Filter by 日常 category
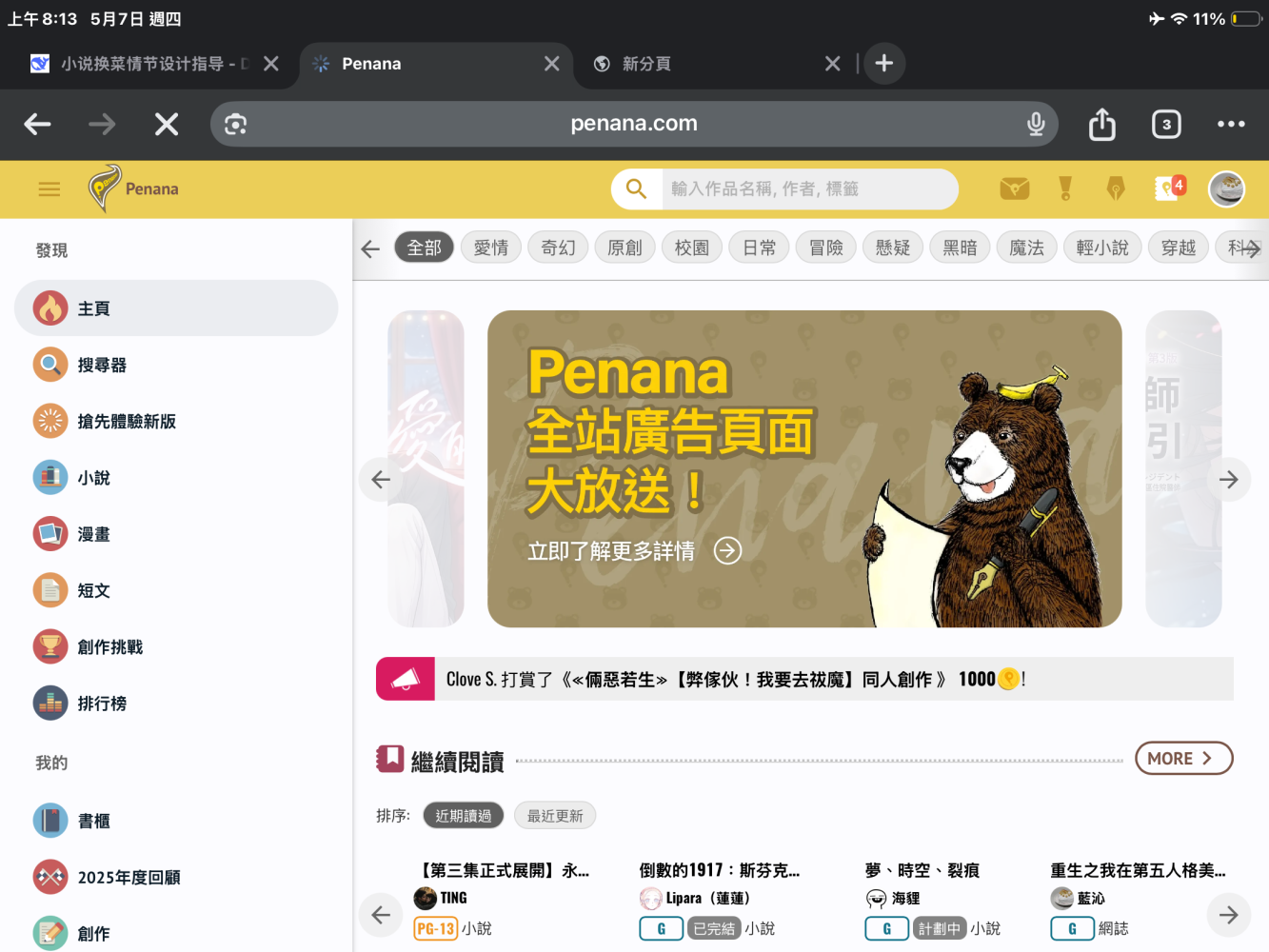The height and width of the screenshot is (952, 1269). [x=760, y=248]
